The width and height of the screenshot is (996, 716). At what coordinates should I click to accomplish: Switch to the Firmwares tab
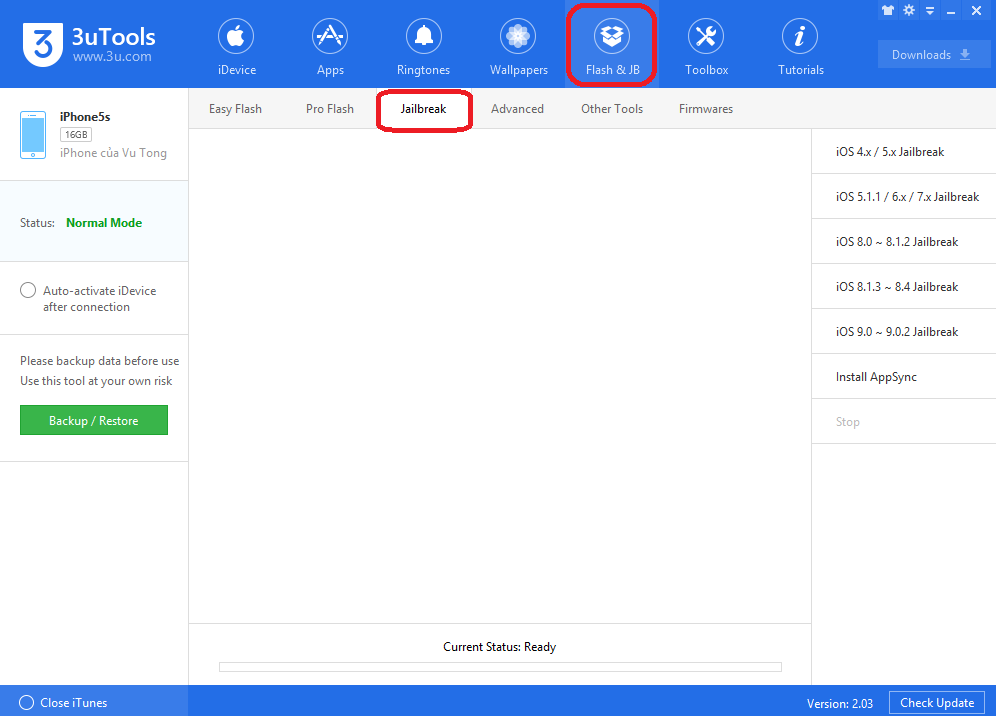(706, 109)
